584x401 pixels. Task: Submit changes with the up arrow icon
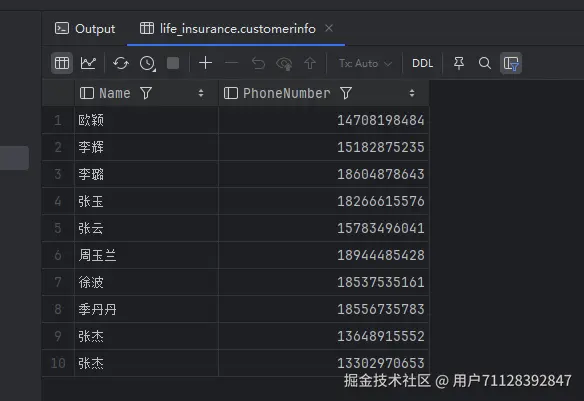click(310, 63)
